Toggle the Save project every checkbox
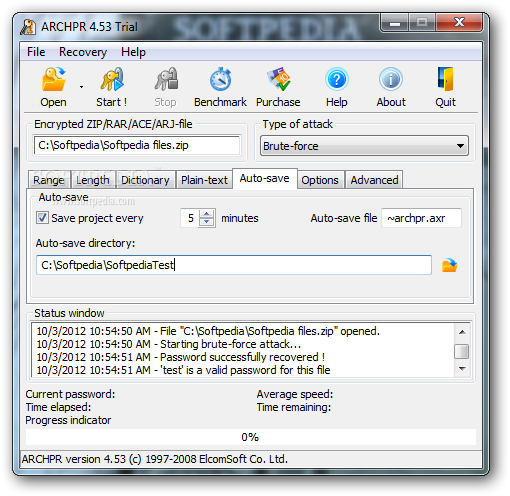Image resolution: width=510 pixels, height=496 pixels. tap(42, 218)
